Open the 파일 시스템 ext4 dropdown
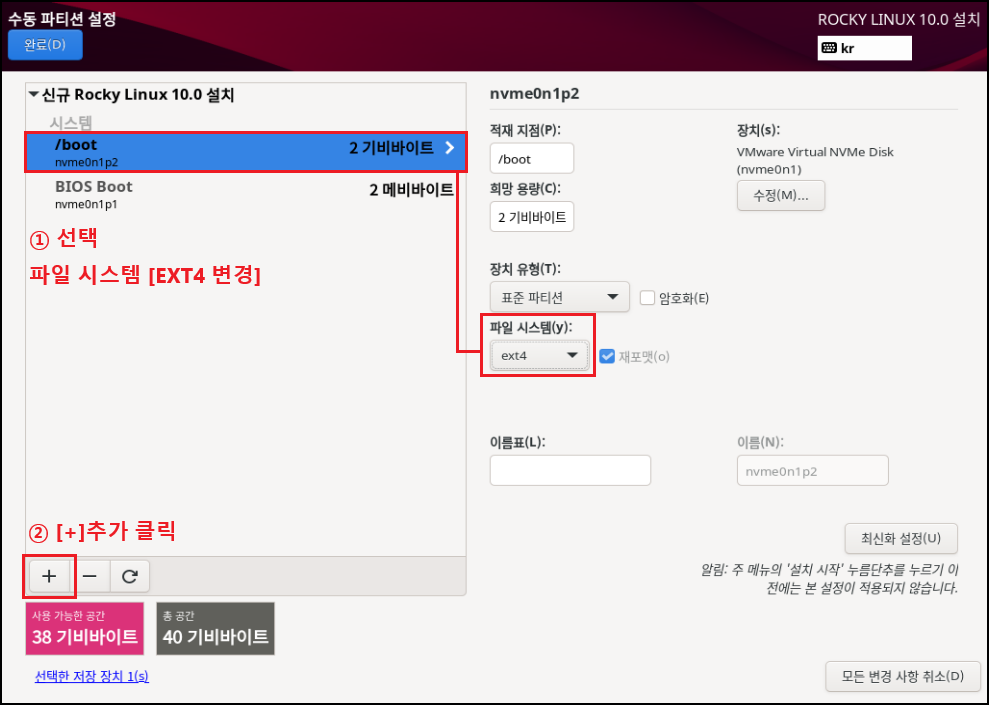Viewport: 989px width, 705px height. (x=539, y=356)
